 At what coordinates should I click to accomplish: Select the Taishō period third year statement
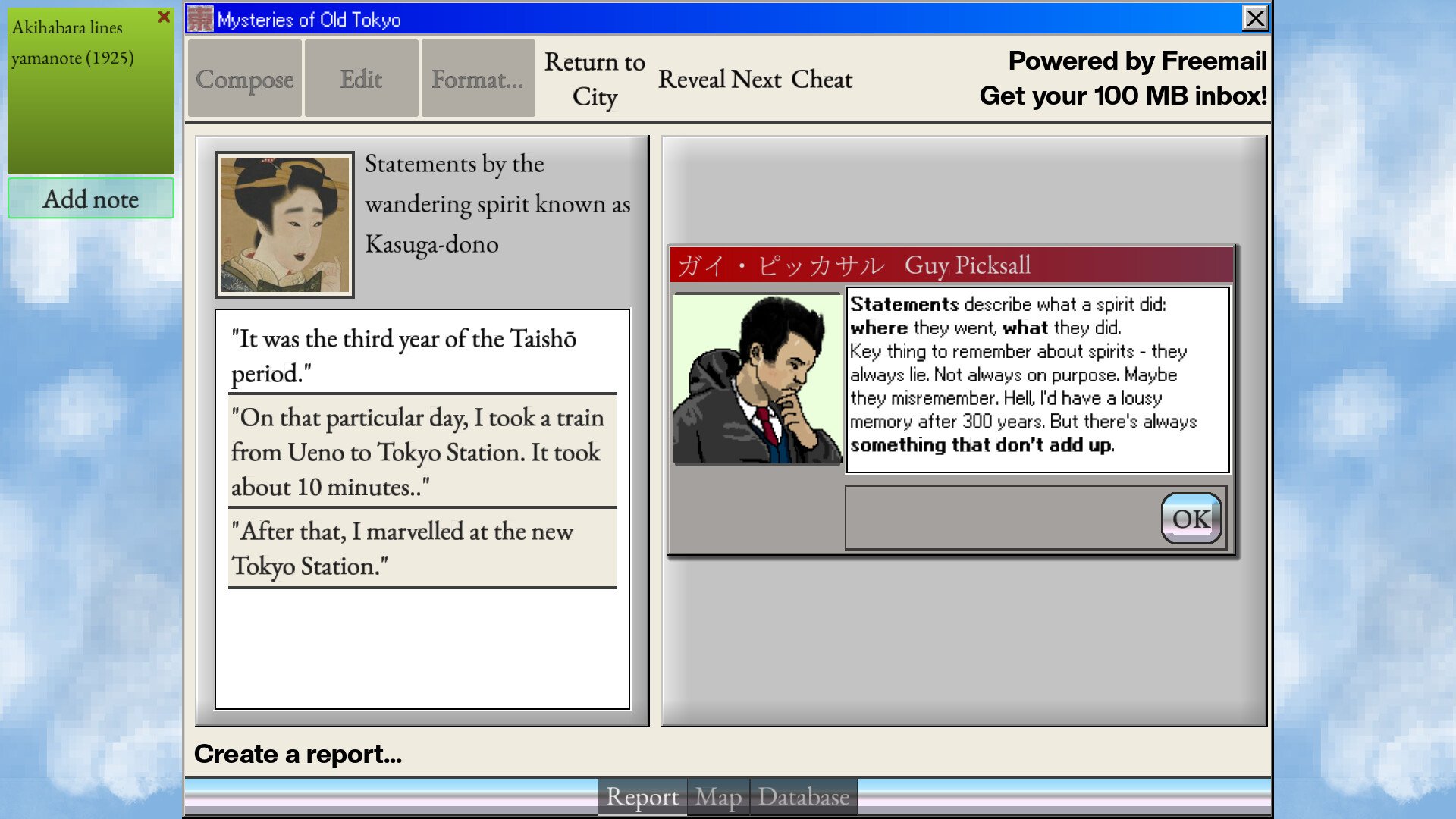click(x=422, y=355)
